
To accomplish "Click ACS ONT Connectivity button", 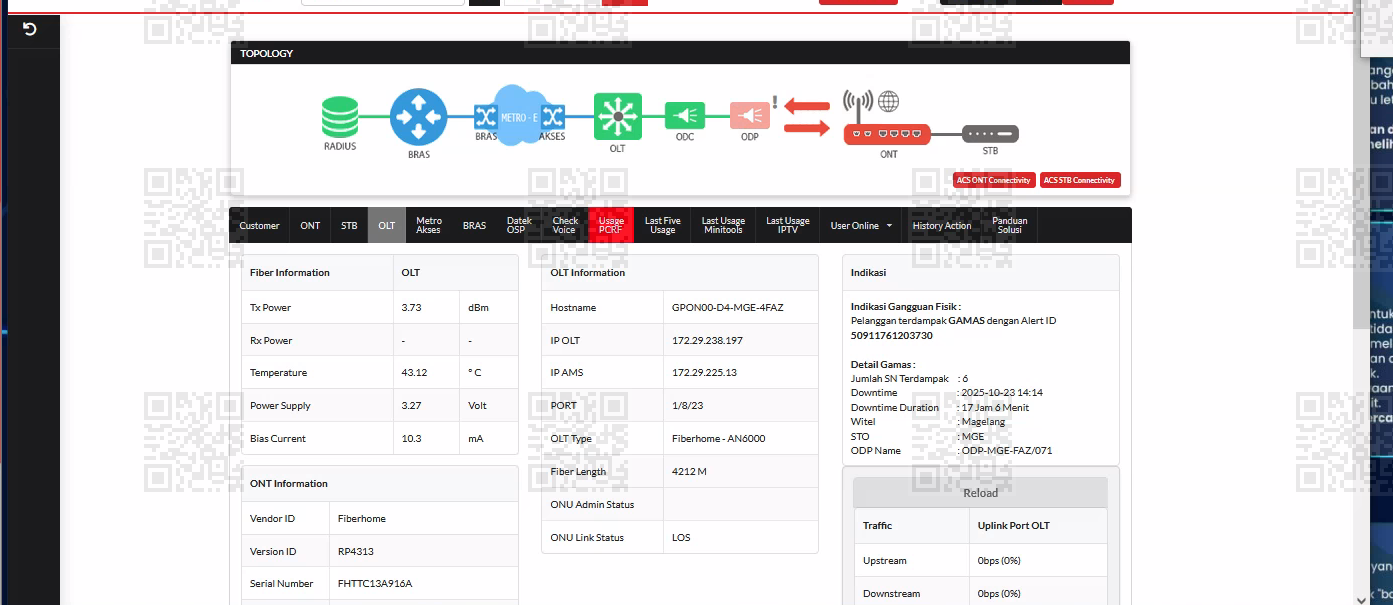I will coord(994,180).
